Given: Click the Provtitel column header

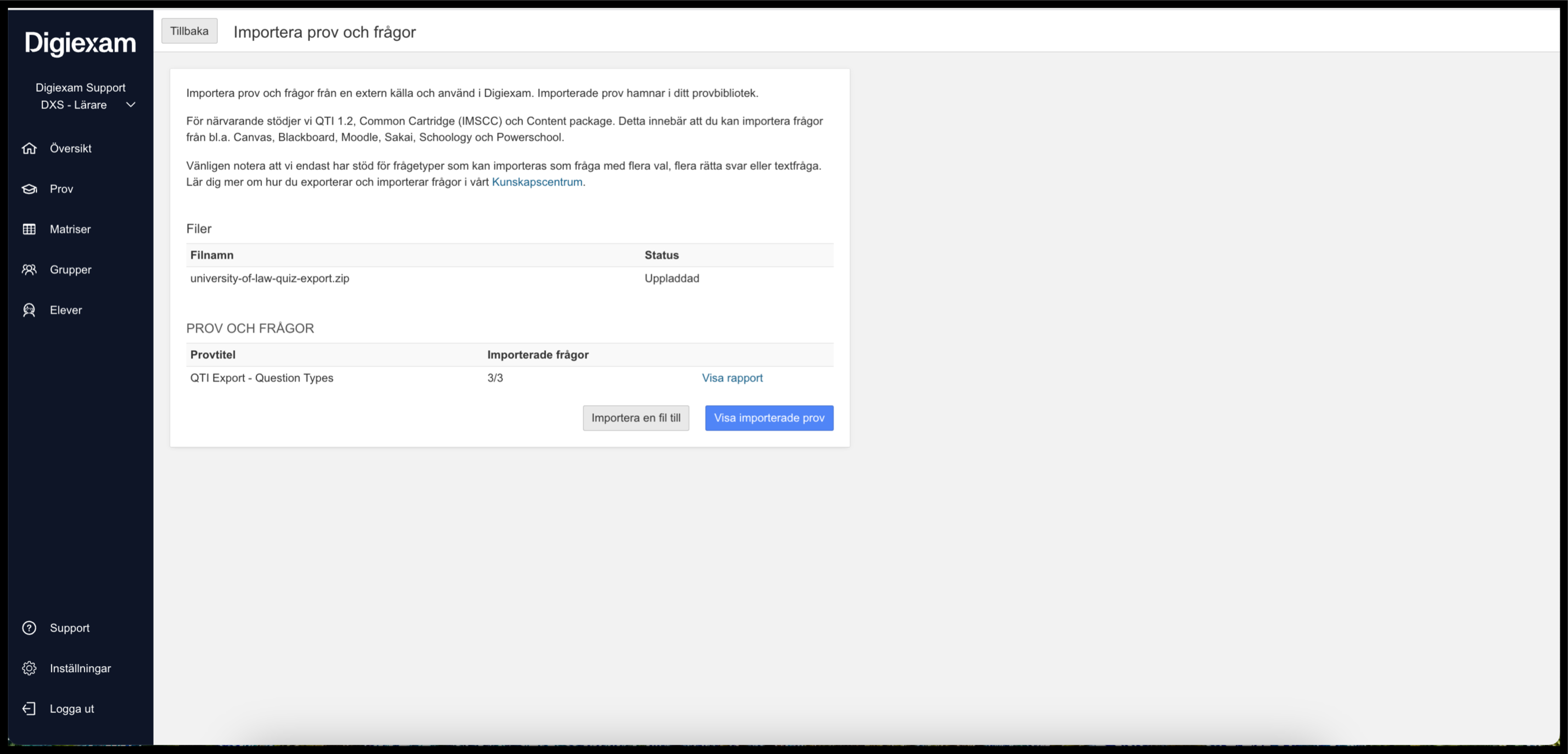Looking at the screenshot, I should click(212, 354).
